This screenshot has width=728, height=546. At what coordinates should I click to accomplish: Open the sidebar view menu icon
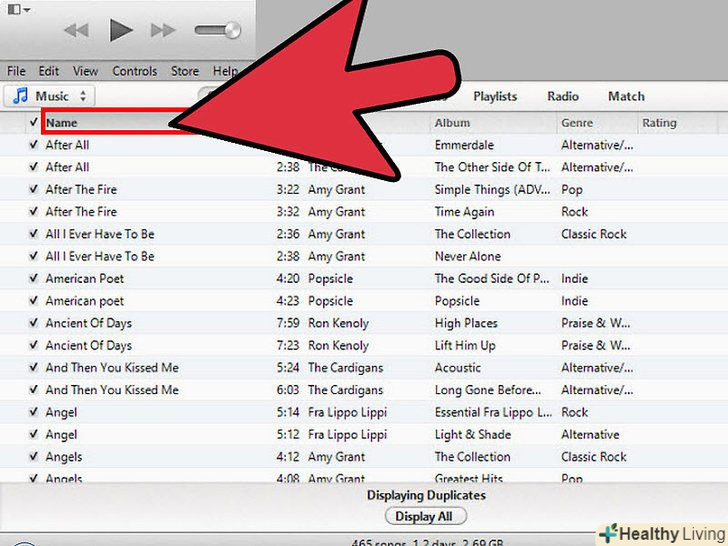[19, 9]
